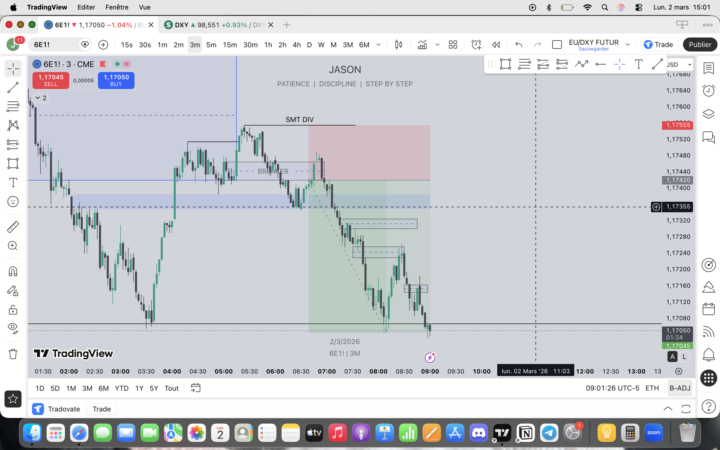Open the Object Tree layers panel
This screenshot has width=720, height=450.
tap(709, 113)
